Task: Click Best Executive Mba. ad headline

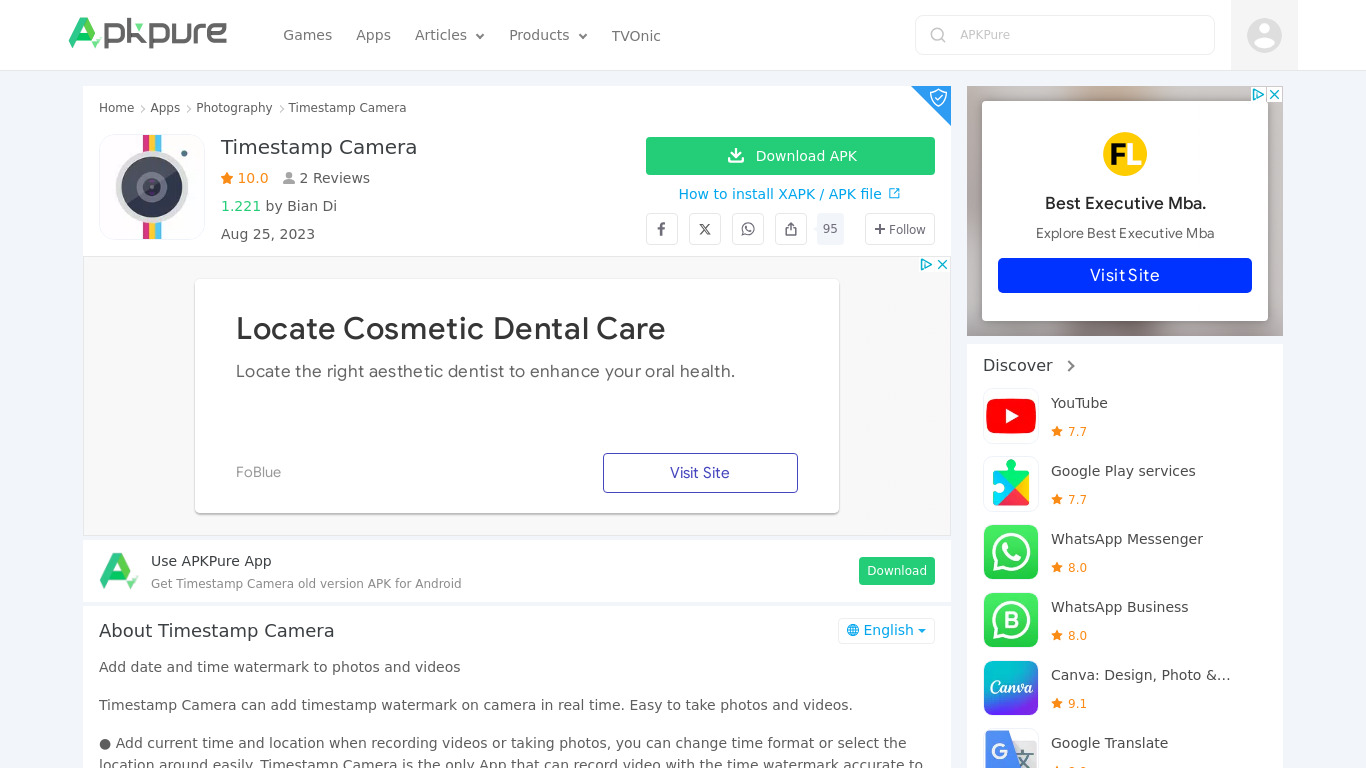Action: [x=1125, y=203]
